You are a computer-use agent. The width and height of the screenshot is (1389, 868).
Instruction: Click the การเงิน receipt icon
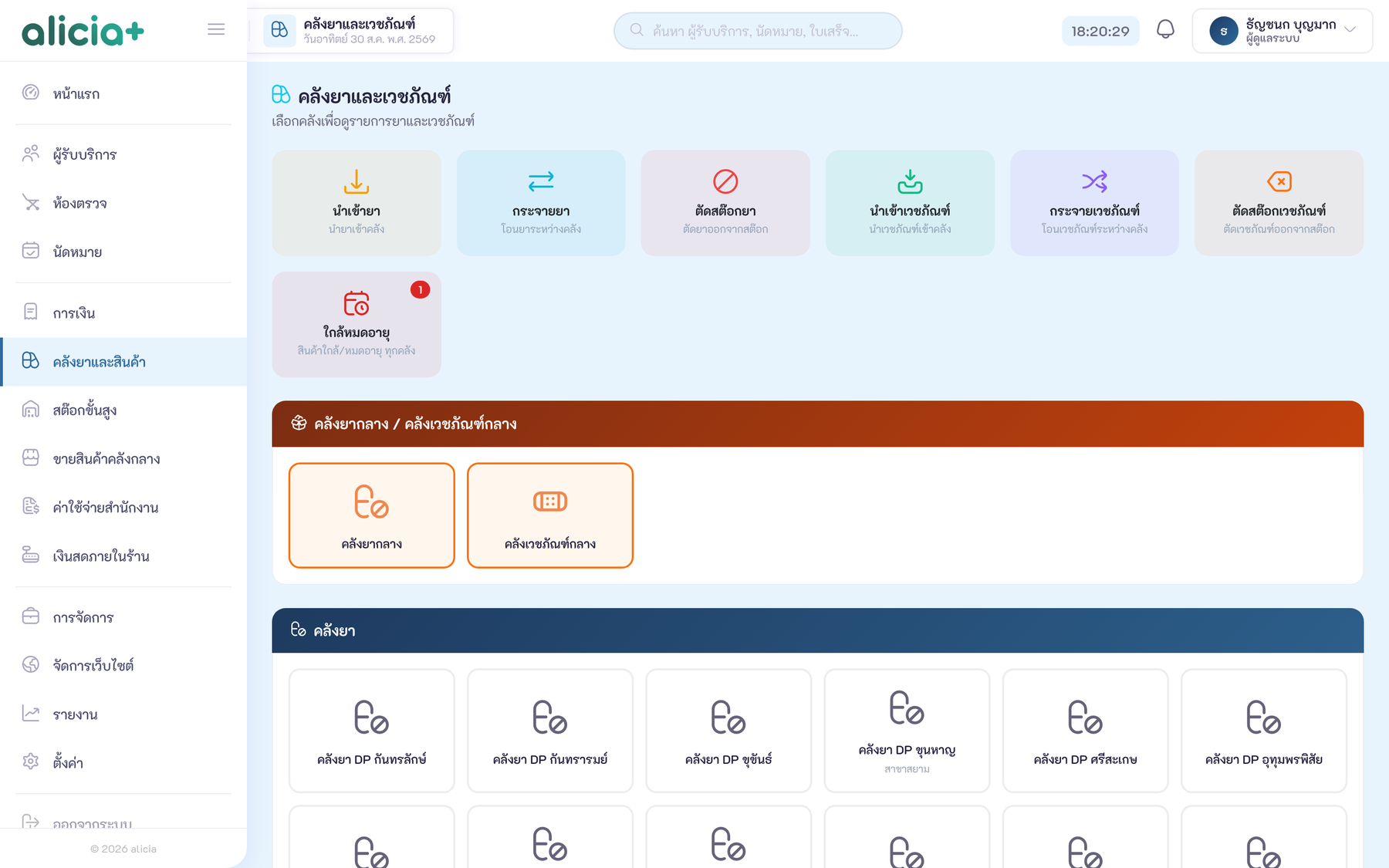(31, 312)
